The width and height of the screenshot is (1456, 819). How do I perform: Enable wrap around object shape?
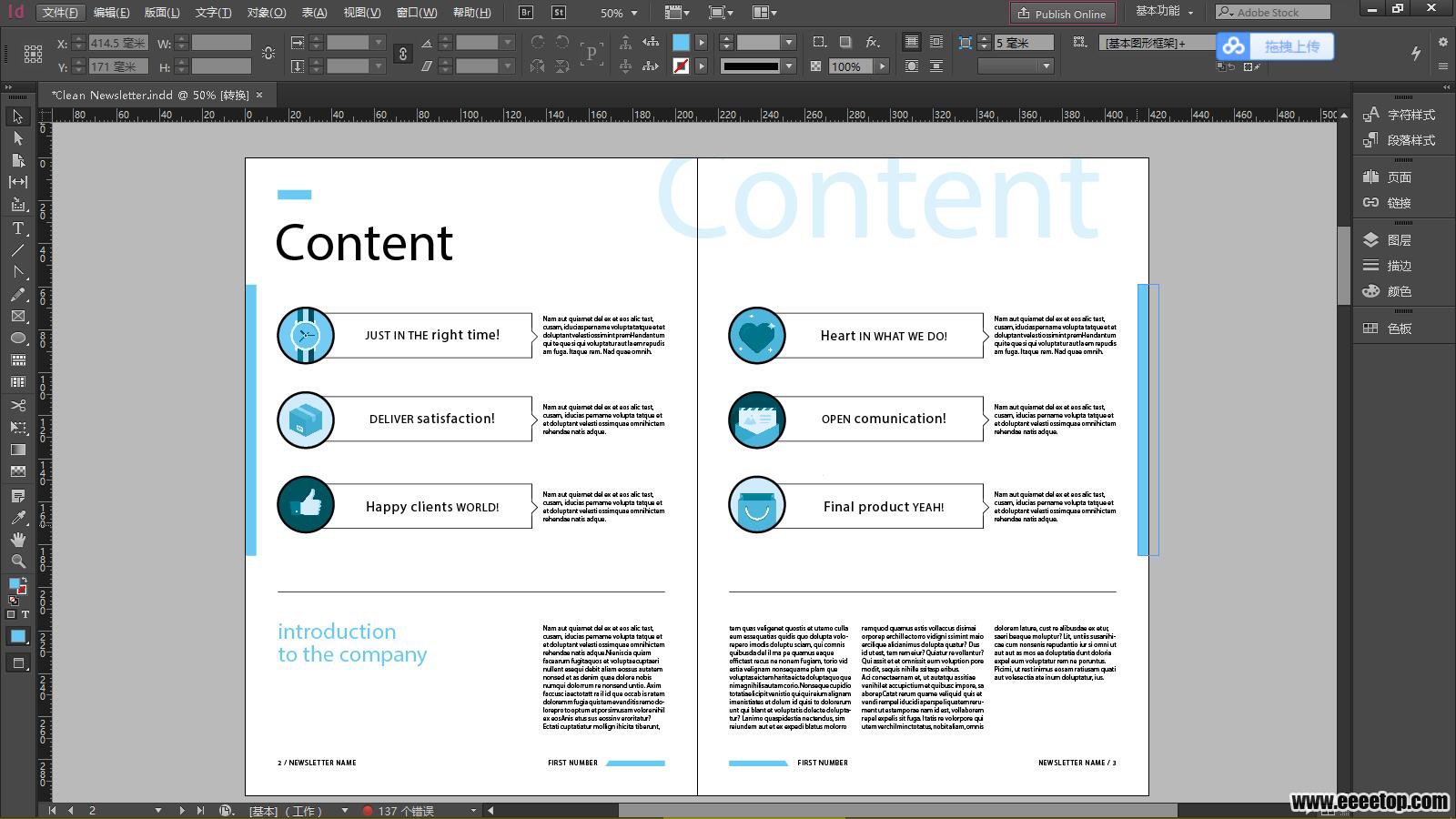[911, 66]
